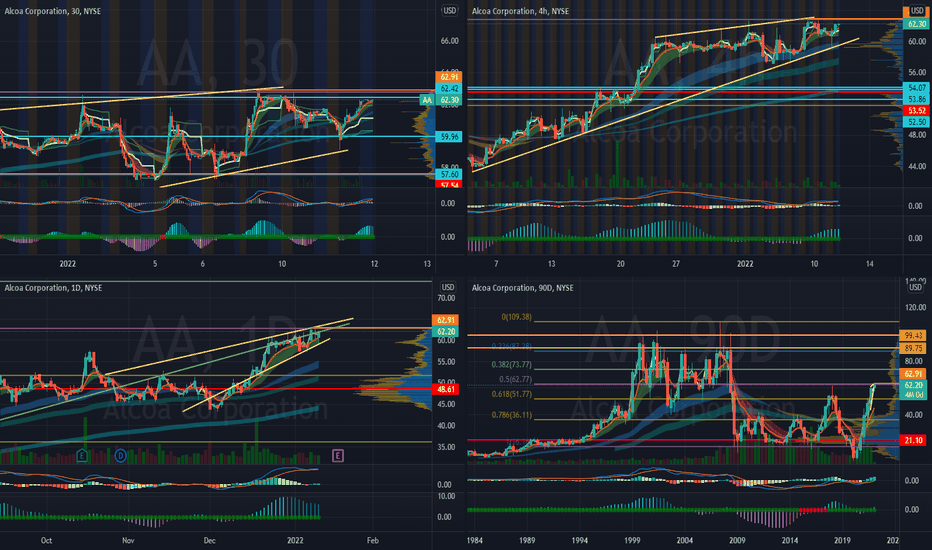Screen dimensions: 932x550
Task: Click the Oct label on the 1D time axis
Action: click(46, 540)
